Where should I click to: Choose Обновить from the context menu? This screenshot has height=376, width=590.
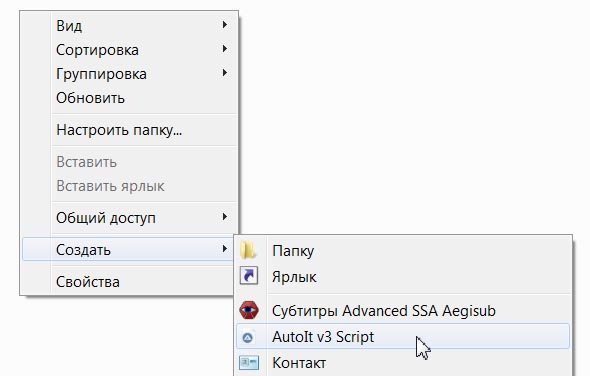[129, 98]
